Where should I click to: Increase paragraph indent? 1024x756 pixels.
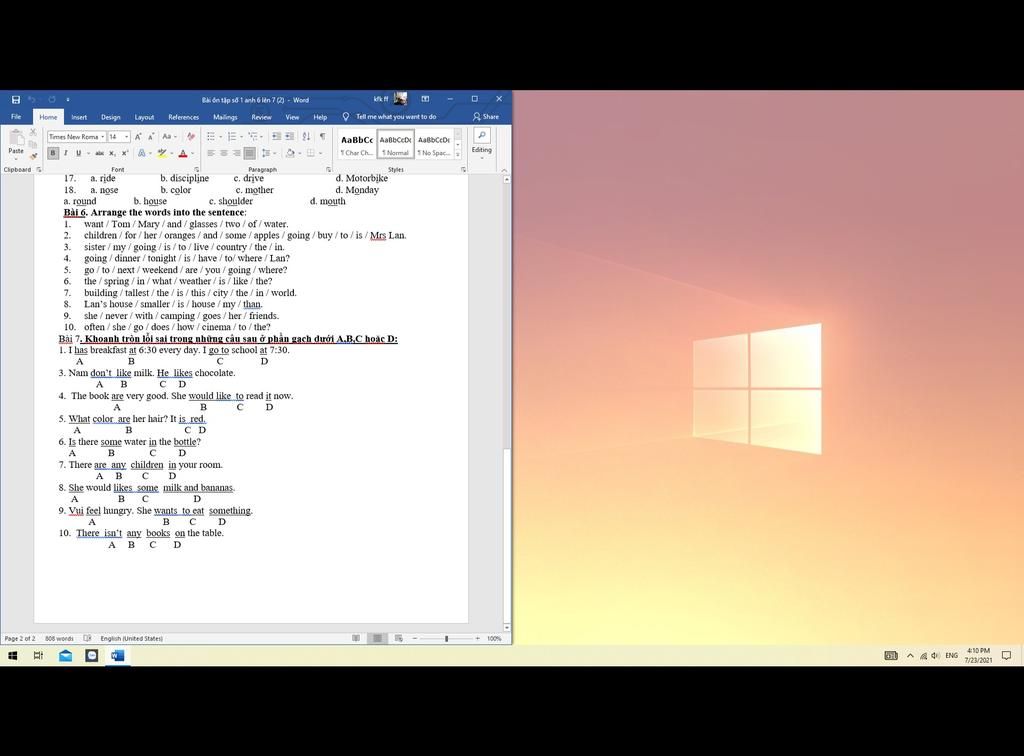coord(289,136)
